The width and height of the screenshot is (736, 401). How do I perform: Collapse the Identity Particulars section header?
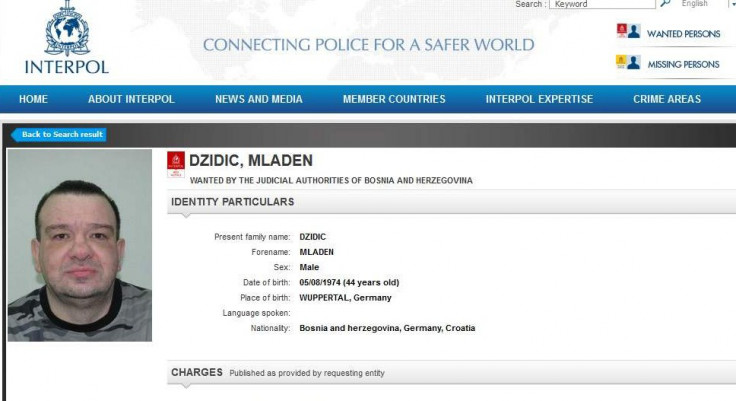point(233,202)
